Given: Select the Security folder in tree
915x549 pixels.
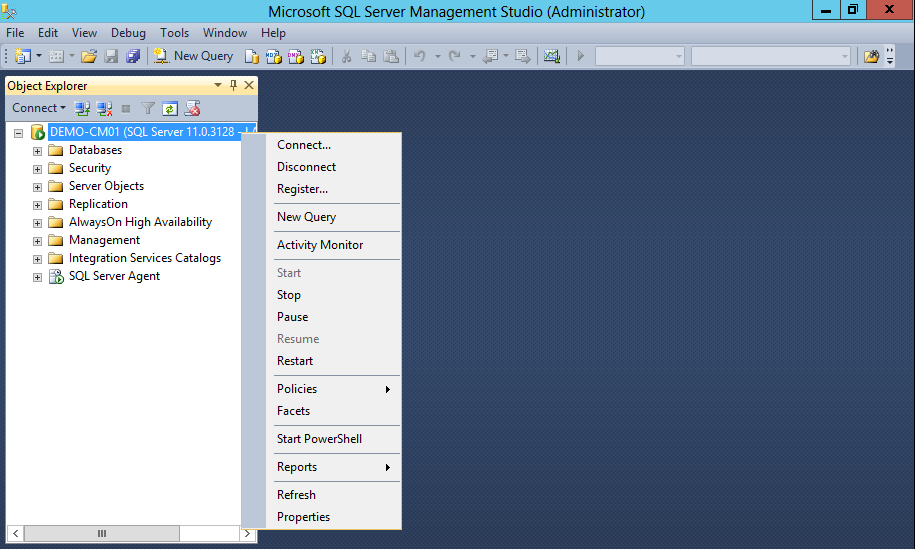Looking at the screenshot, I should tap(89, 168).
